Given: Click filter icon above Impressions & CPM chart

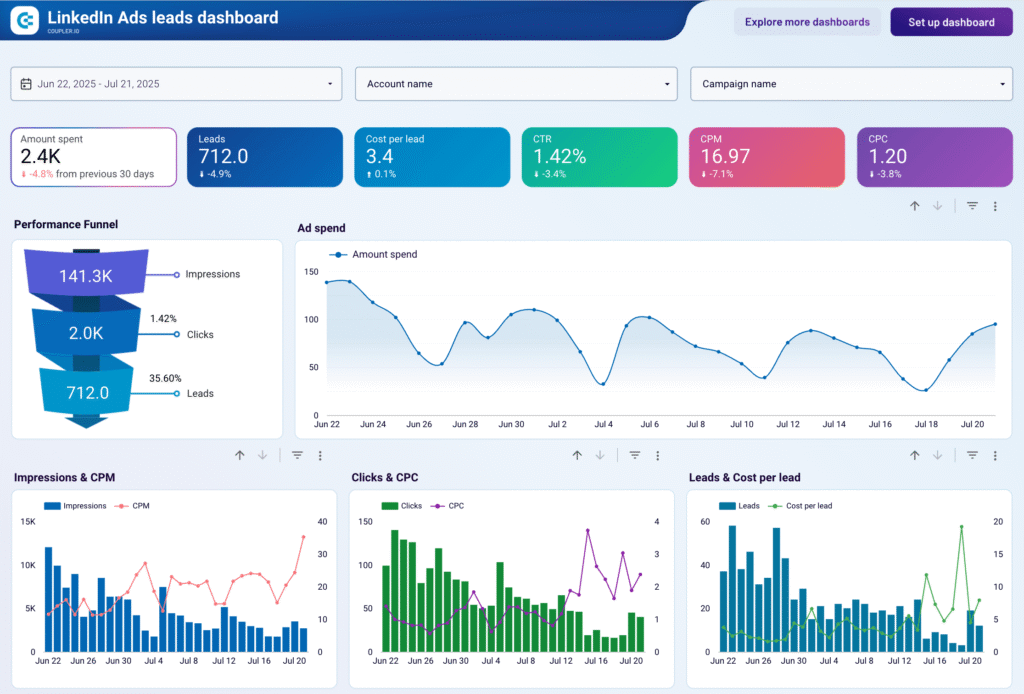Looking at the screenshot, I should coord(297,455).
